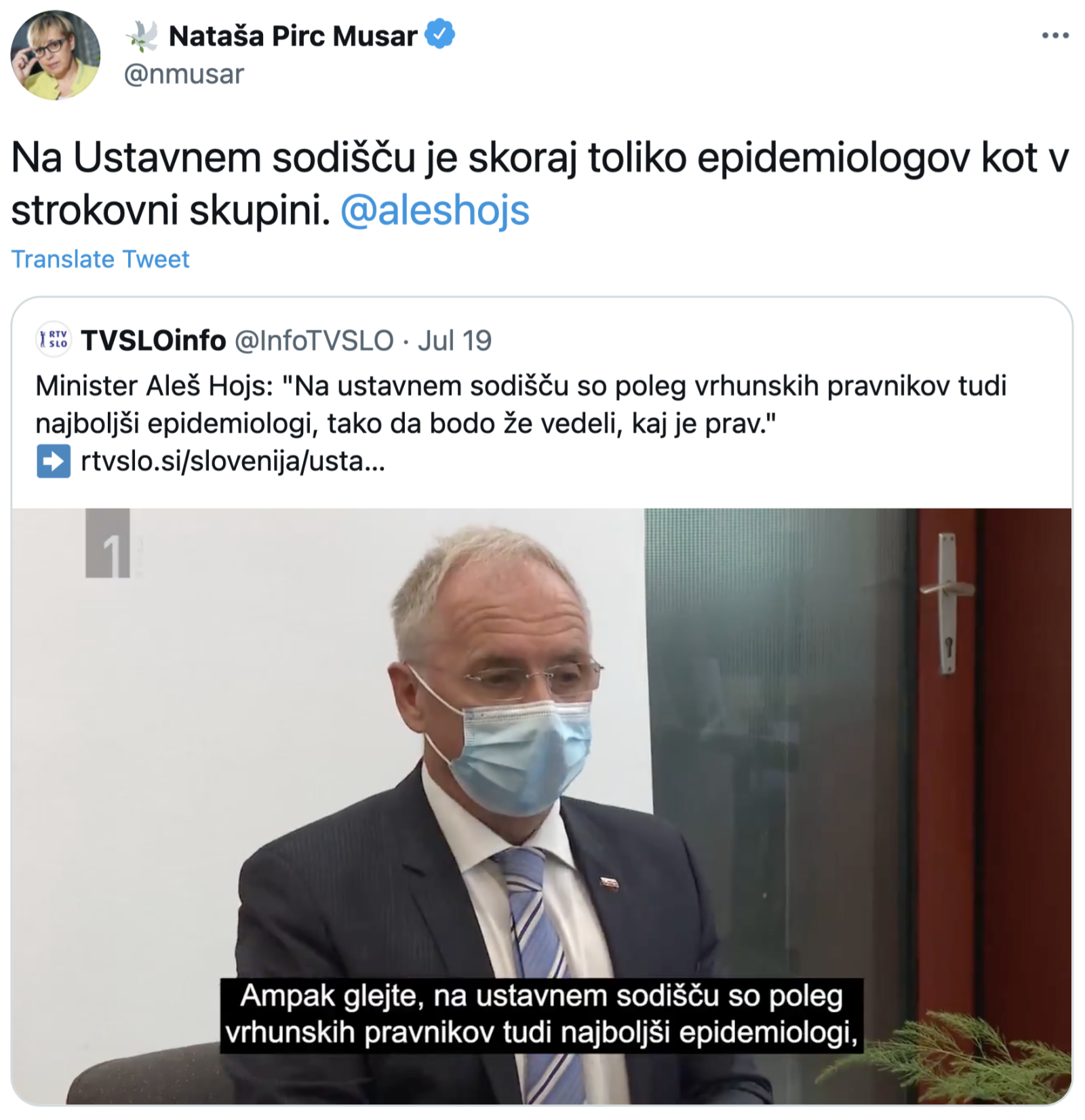Click the RTV SLO avatar icon
The image size is (1085, 1120).
(54, 339)
